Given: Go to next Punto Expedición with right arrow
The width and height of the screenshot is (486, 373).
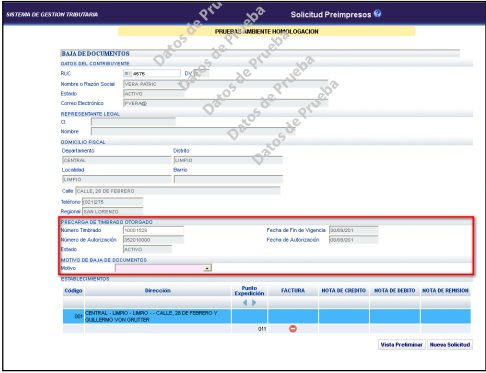Looking at the screenshot, I should pos(254,303).
